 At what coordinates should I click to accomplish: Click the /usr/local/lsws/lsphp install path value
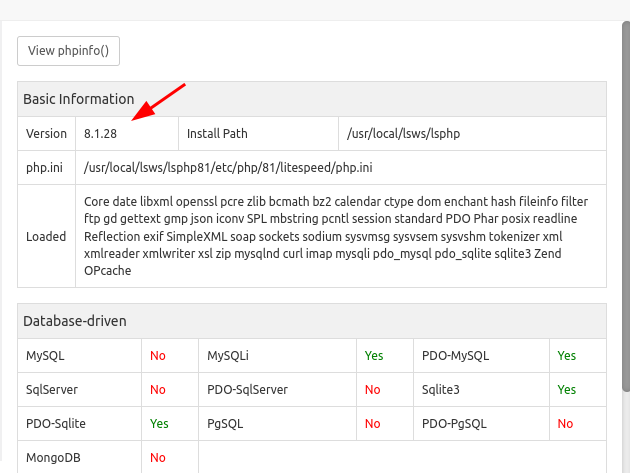[x=403, y=133]
